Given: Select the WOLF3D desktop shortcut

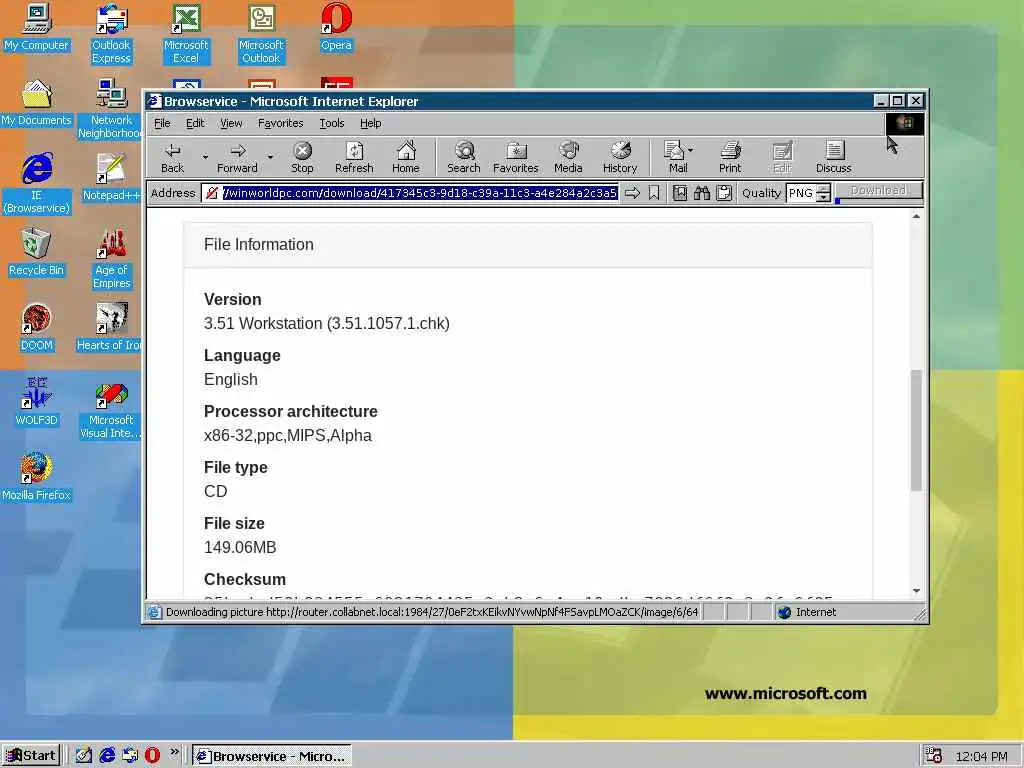Looking at the screenshot, I should coord(37,403).
